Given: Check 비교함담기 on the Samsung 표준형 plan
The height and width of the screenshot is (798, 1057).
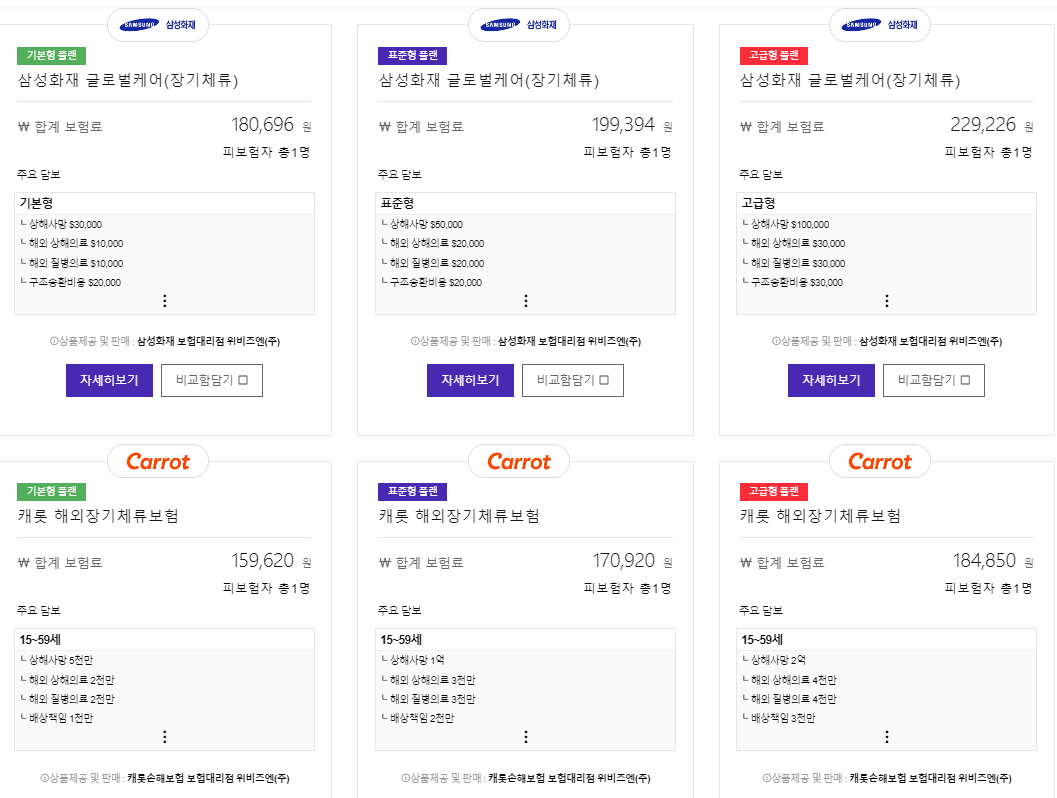Looking at the screenshot, I should (x=572, y=380).
